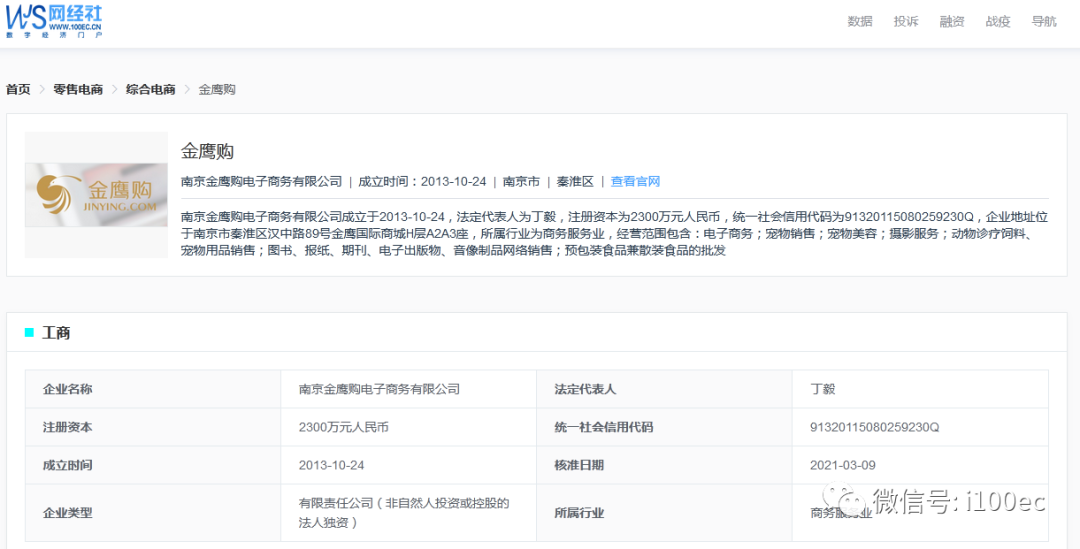Open the 数据 navigation menu
This screenshot has width=1080, height=549.
(860, 21)
